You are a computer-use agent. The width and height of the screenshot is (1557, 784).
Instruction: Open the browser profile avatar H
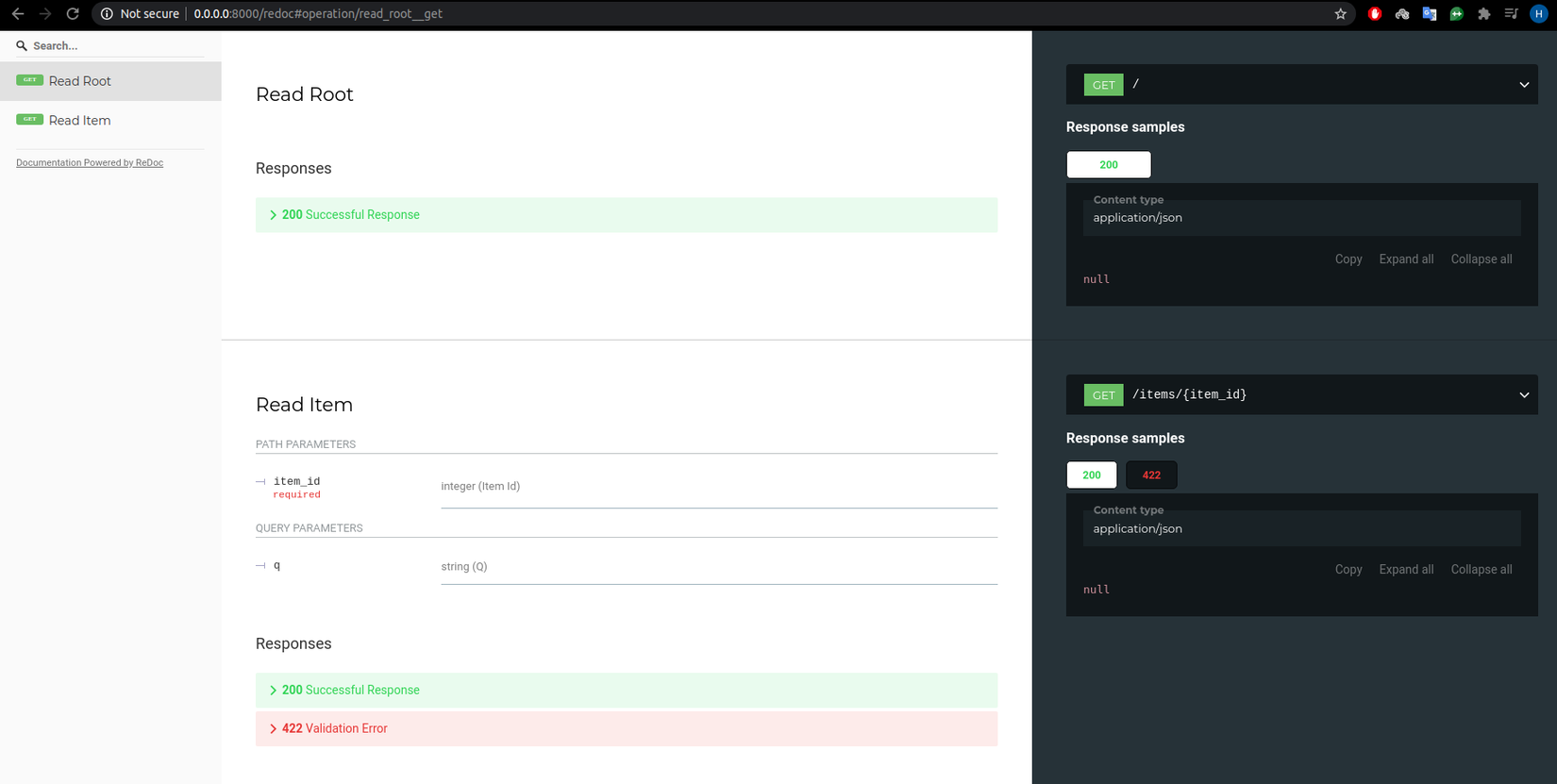(1539, 14)
